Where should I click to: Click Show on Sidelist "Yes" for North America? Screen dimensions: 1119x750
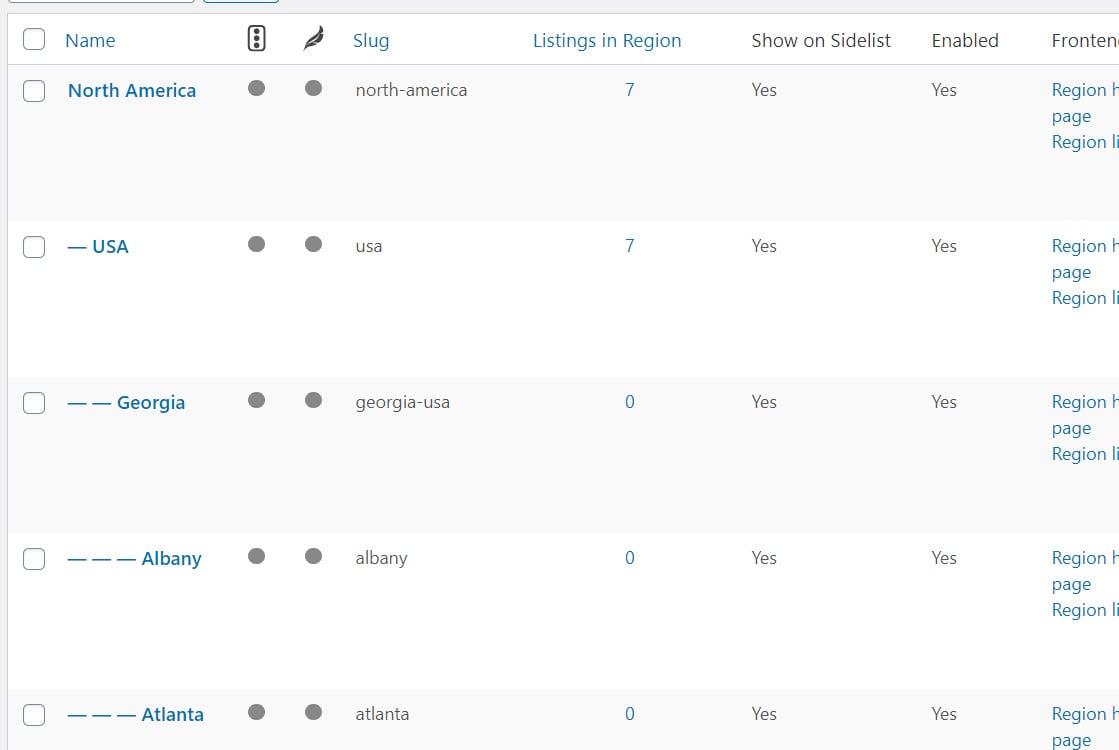click(x=764, y=90)
